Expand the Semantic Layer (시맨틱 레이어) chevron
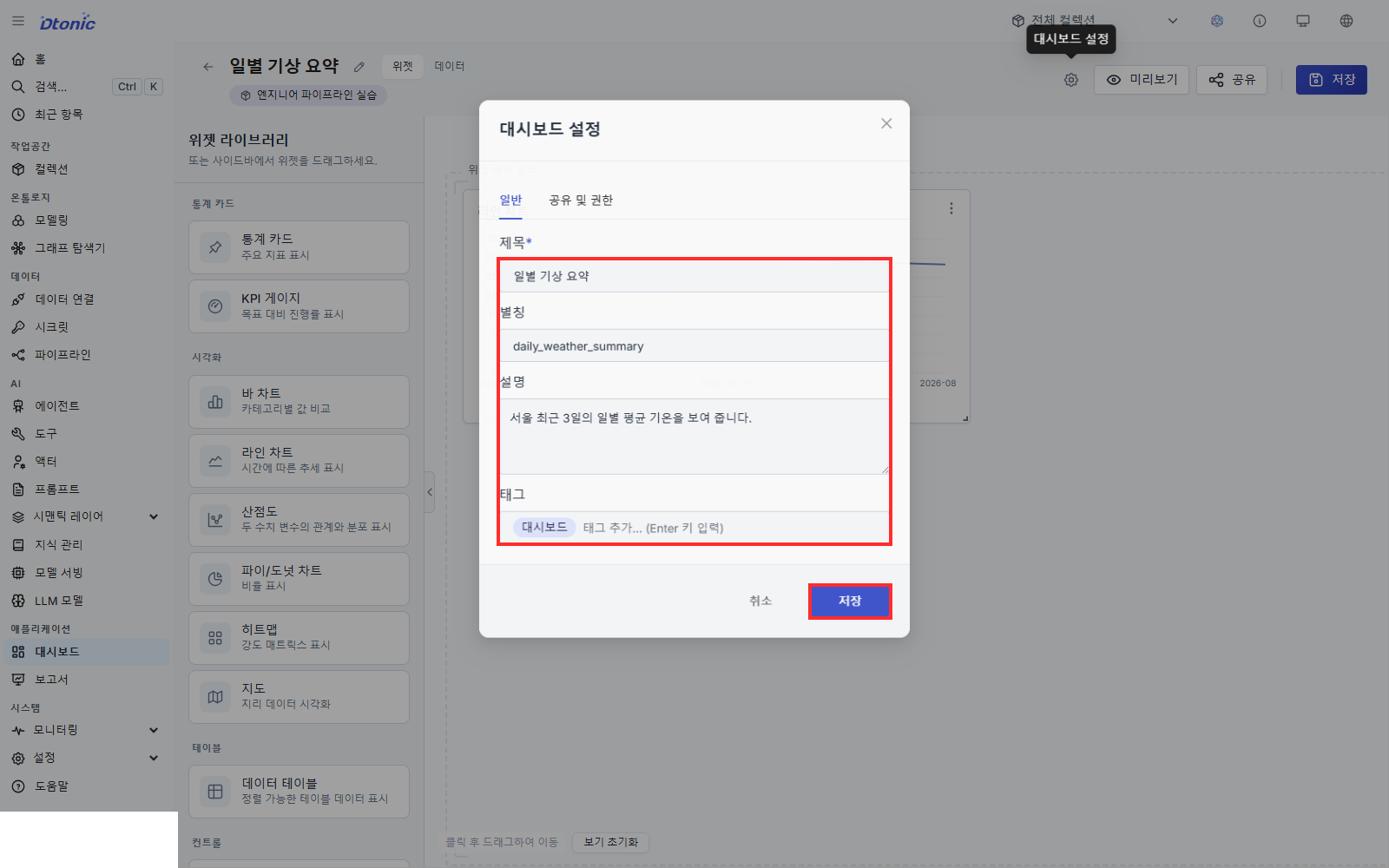 pos(154,516)
